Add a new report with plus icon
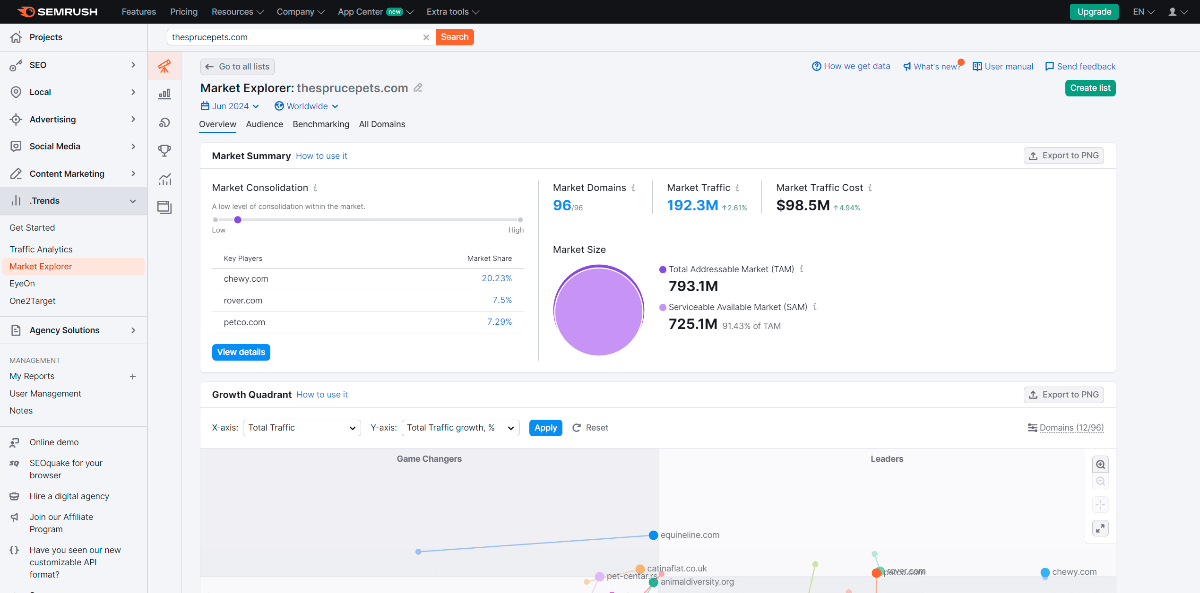Image resolution: width=1200 pixels, height=593 pixels. pyautogui.click(x=133, y=377)
